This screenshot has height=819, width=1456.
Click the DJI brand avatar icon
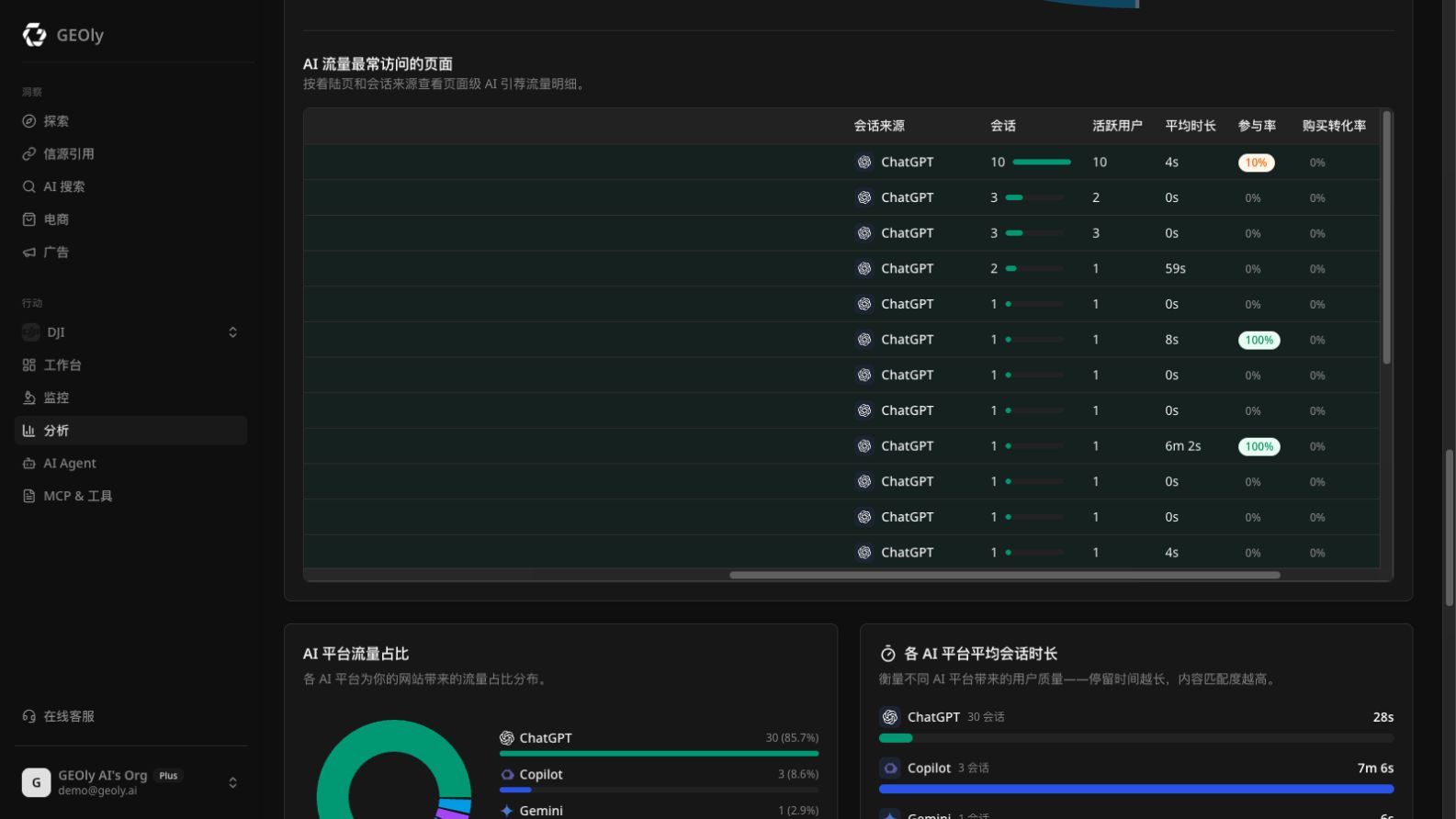(x=31, y=332)
